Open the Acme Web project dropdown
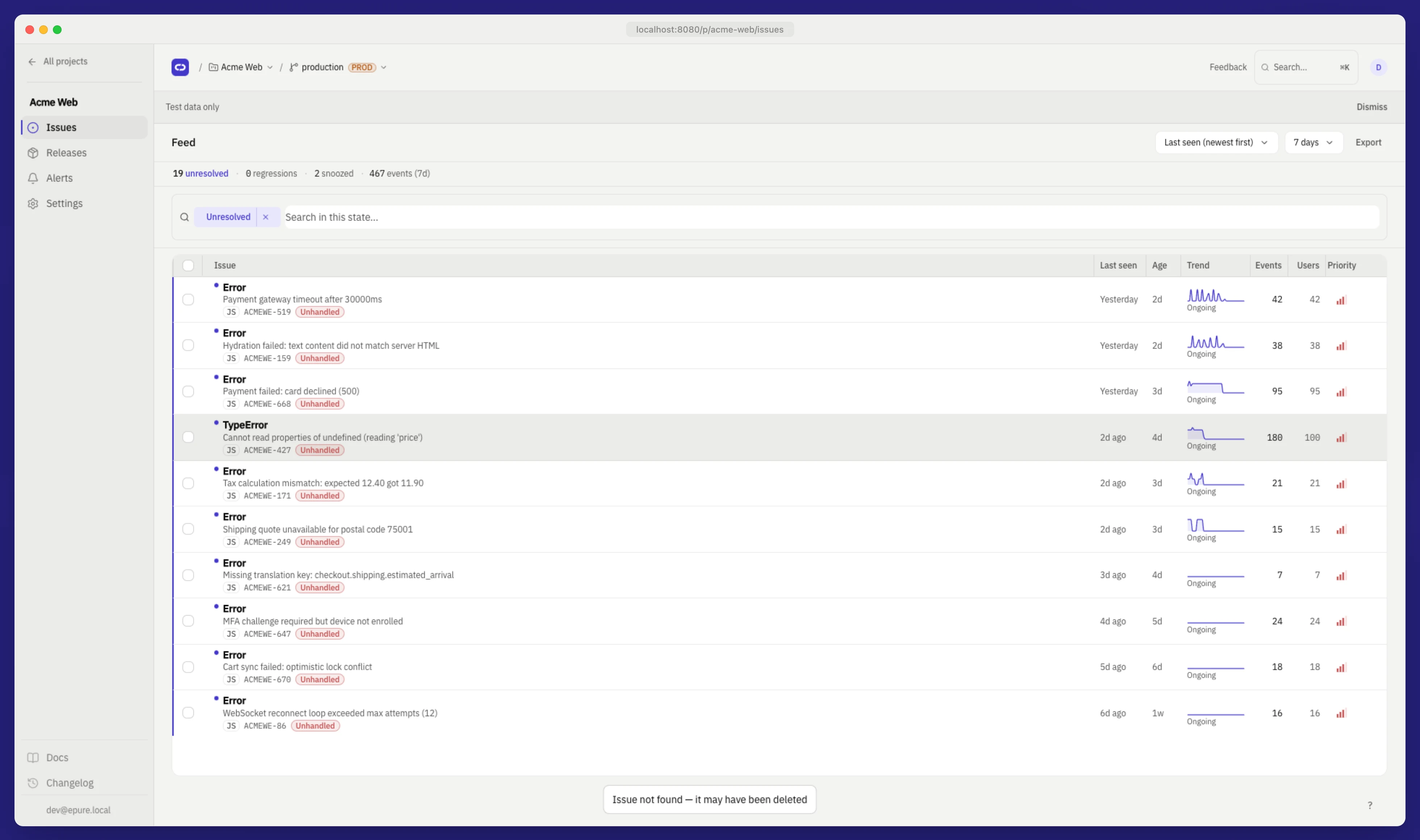The image size is (1420, 840). tap(241, 67)
